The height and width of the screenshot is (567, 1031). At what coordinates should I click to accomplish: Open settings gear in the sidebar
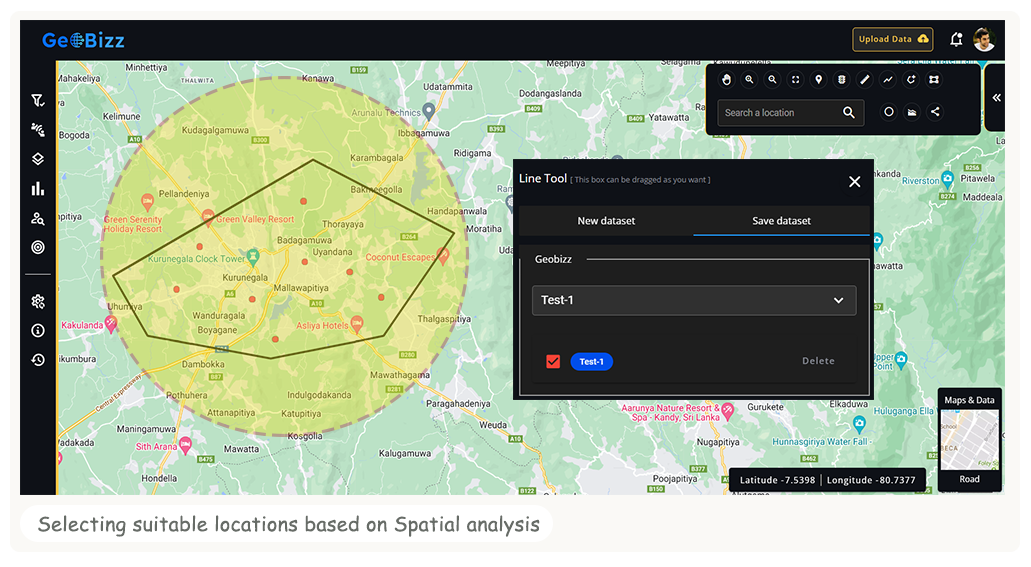[38, 301]
